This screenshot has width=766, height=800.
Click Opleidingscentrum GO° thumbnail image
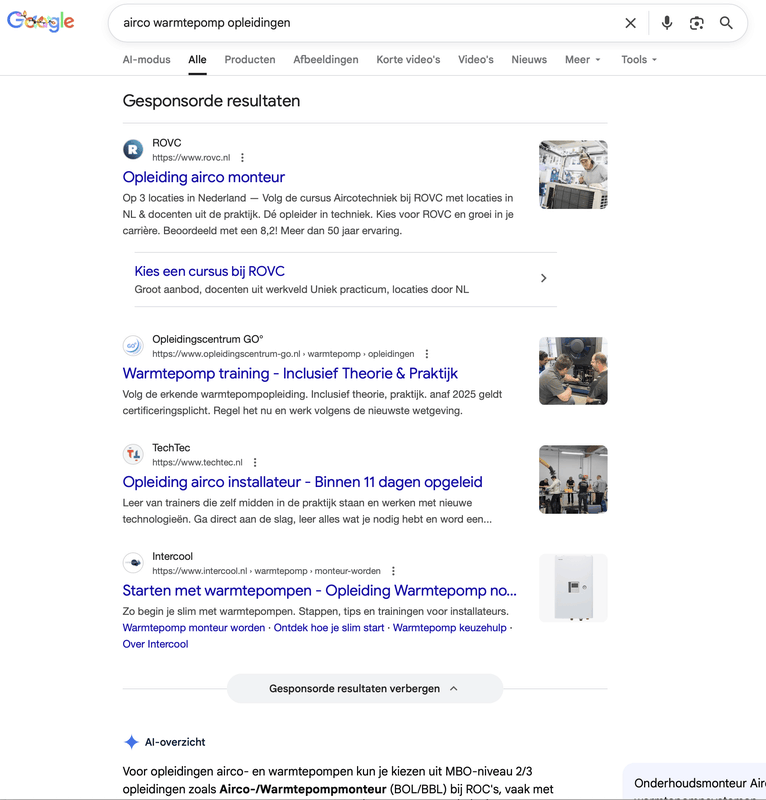click(x=573, y=371)
